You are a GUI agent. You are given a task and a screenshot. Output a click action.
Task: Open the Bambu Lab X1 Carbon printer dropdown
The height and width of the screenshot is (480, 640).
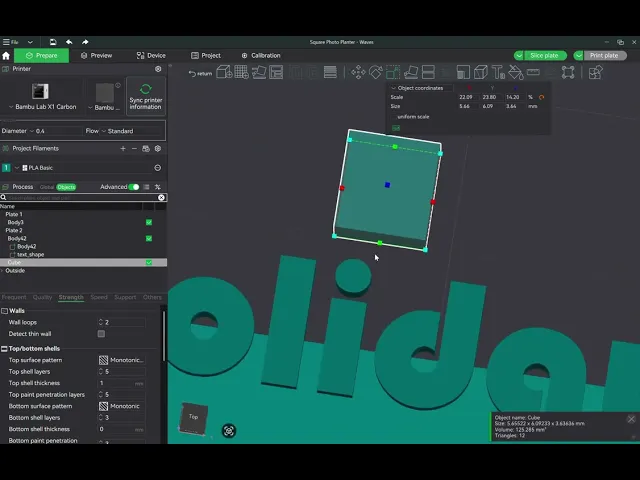(43, 107)
